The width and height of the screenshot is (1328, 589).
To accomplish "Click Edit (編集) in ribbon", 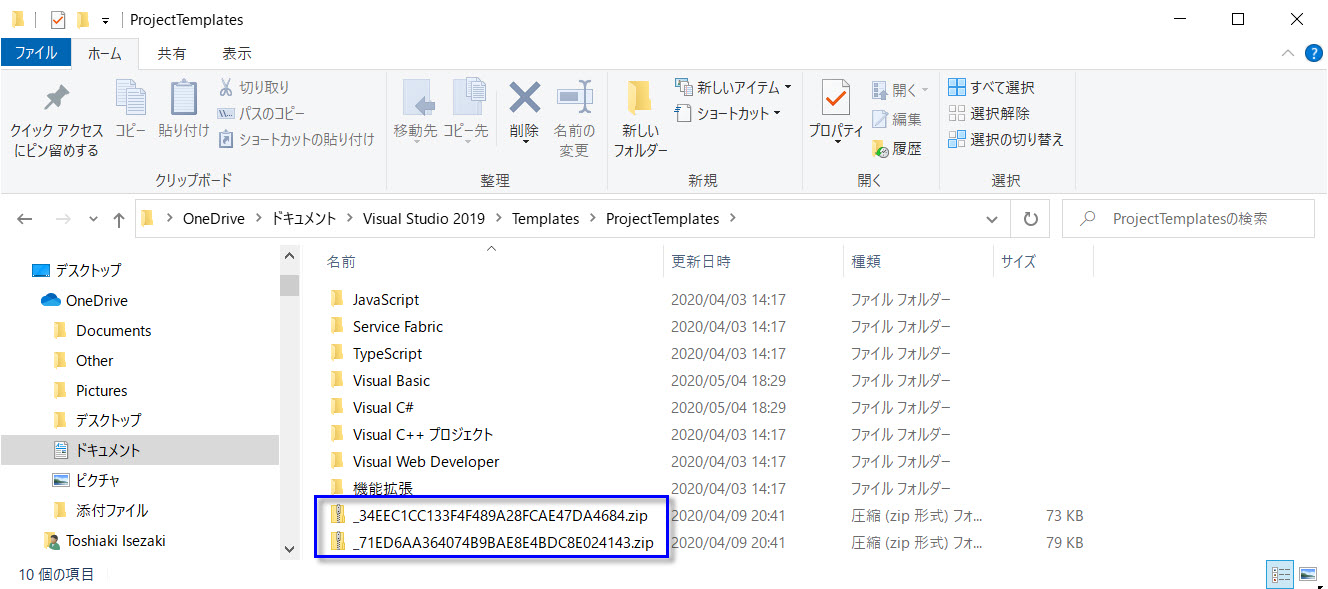I will 897,119.
